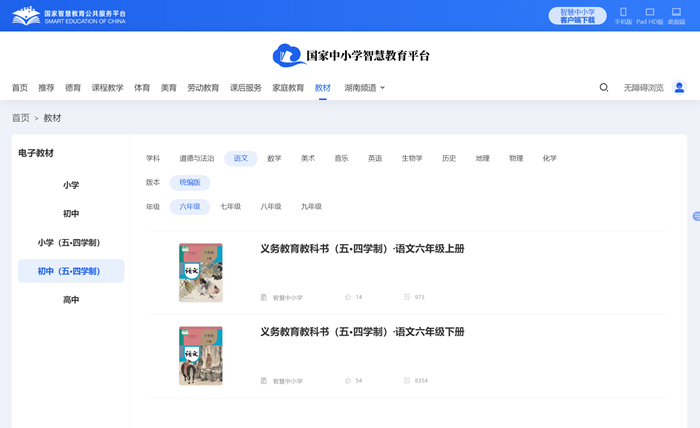Click the like icon for 六年级上册

click(x=348, y=297)
